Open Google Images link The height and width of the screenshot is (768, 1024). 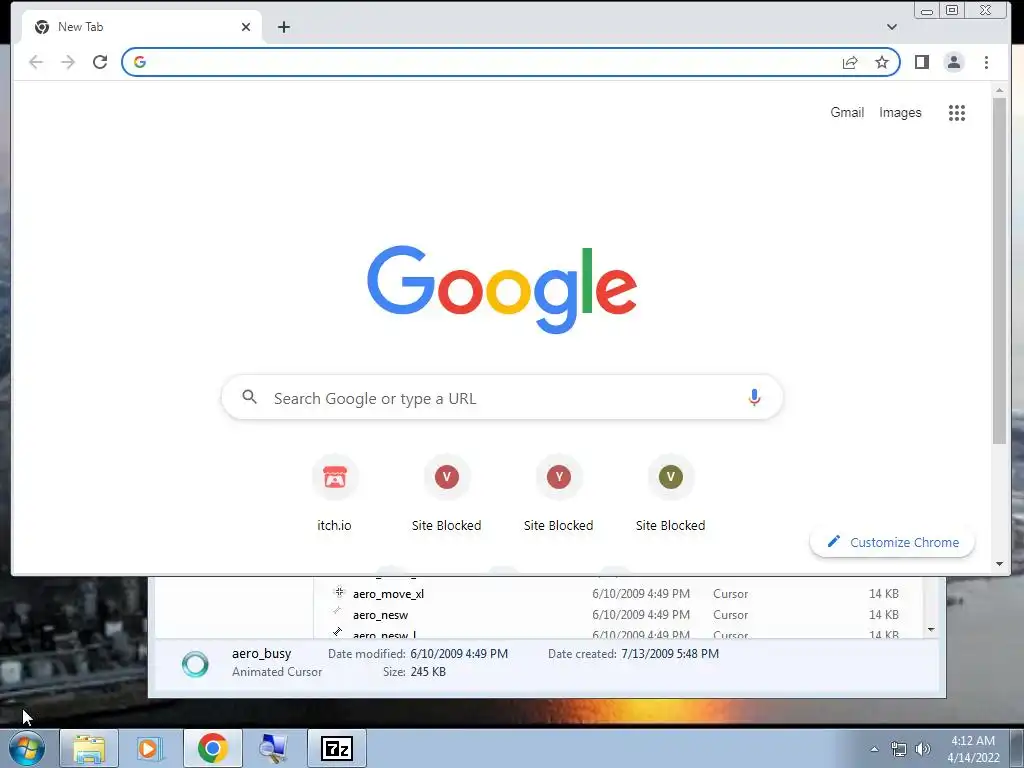click(900, 112)
